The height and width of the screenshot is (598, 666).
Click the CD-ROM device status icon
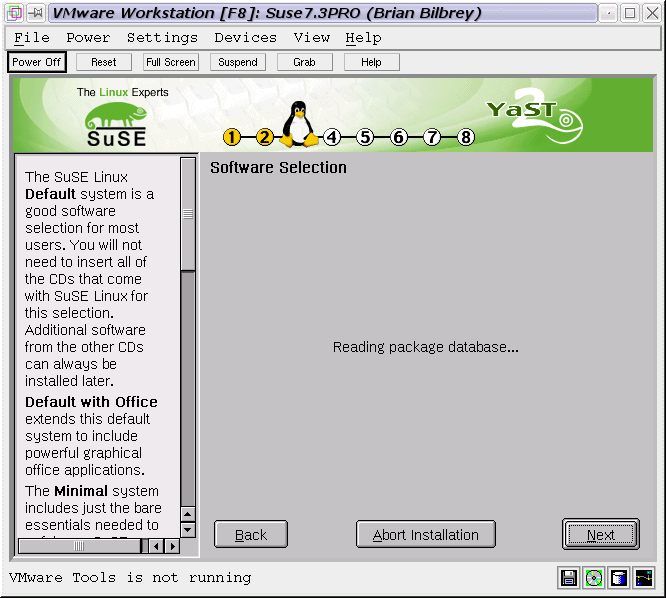[594, 578]
